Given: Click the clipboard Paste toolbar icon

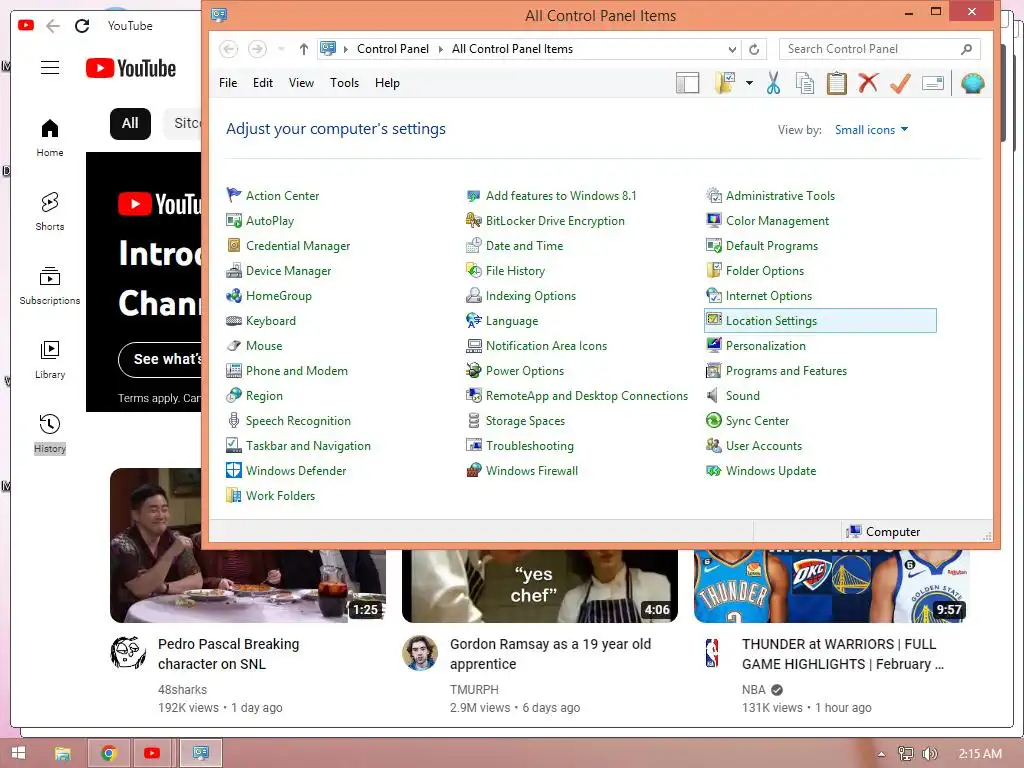Looking at the screenshot, I should [837, 84].
